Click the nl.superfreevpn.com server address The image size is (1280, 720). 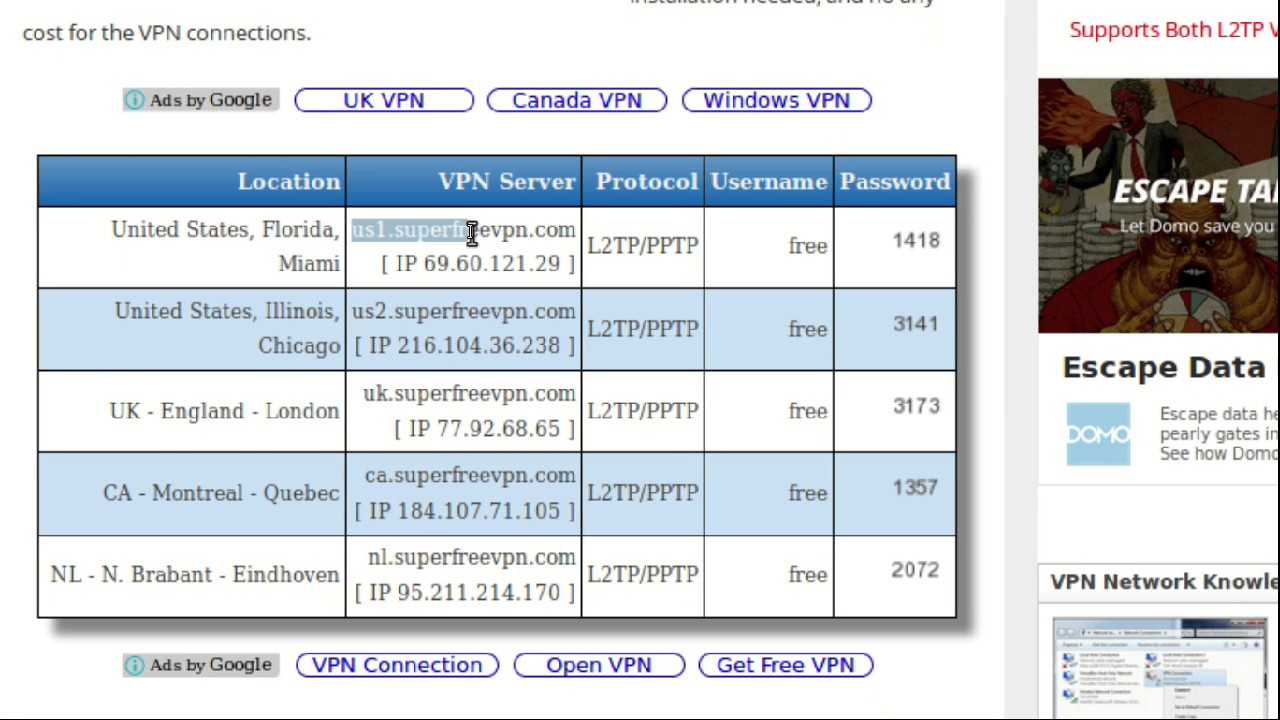click(x=471, y=558)
